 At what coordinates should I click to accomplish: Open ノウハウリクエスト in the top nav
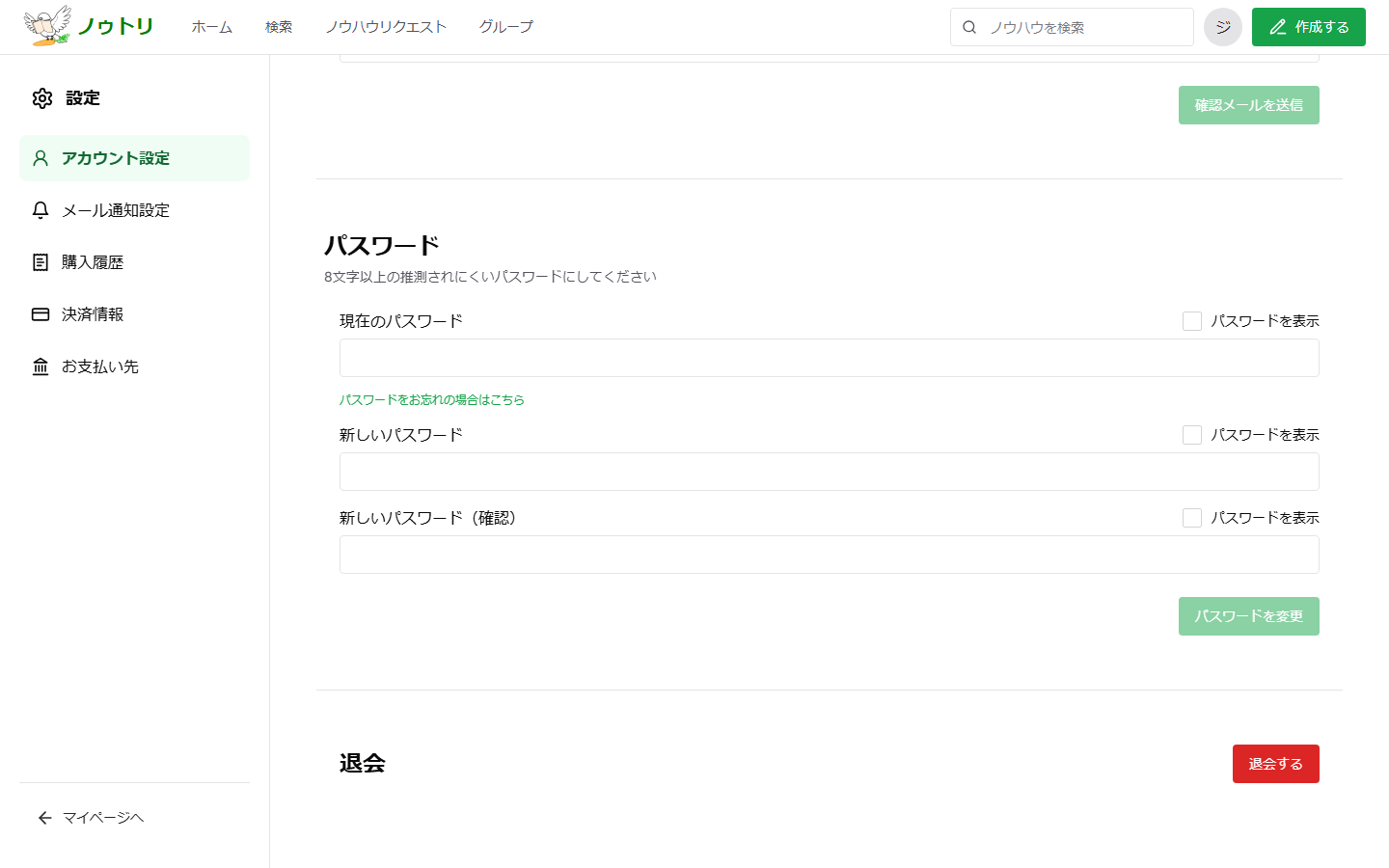coord(386,27)
